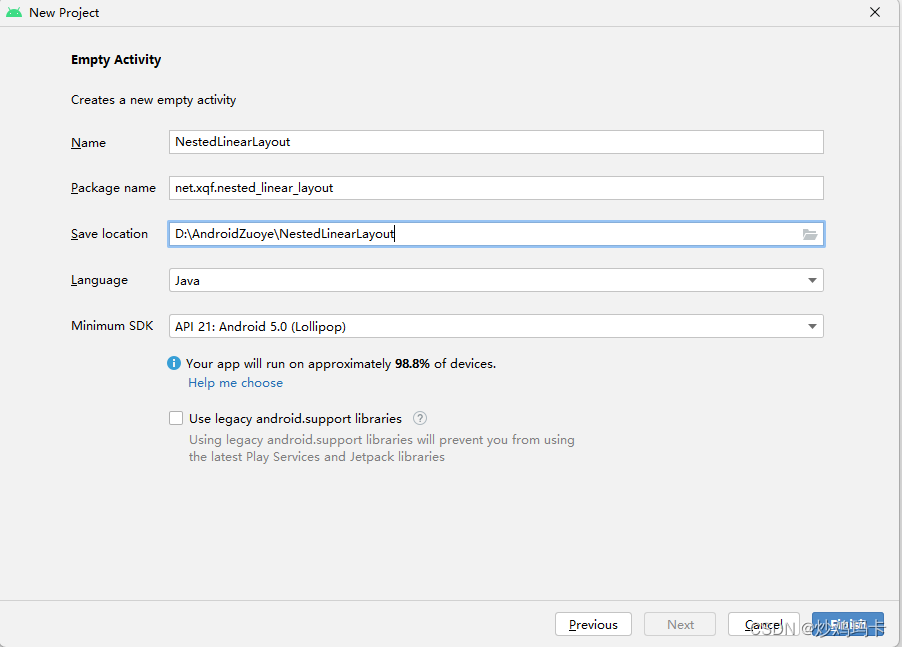Go back with the Previous button
902x647 pixels.
pyautogui.click(x=593, y=624)
